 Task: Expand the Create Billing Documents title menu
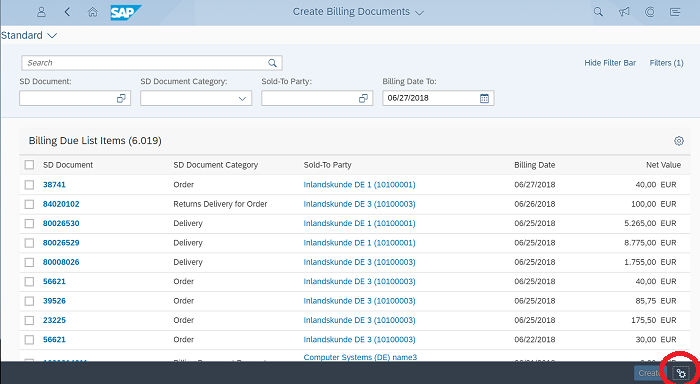420,13
